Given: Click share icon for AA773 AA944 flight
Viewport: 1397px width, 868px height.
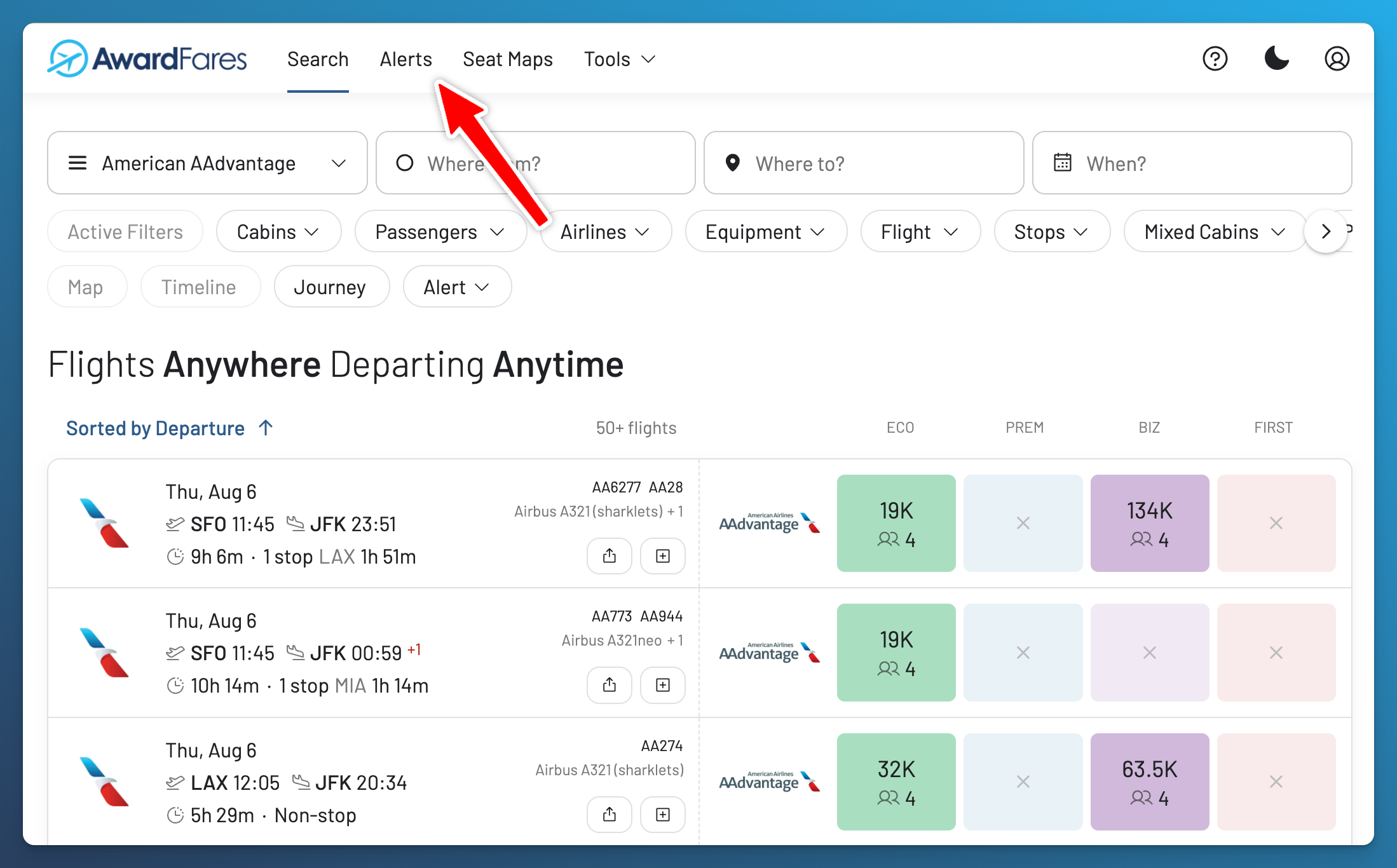Looking at the screenshot, I should click(x=610, y=685).
